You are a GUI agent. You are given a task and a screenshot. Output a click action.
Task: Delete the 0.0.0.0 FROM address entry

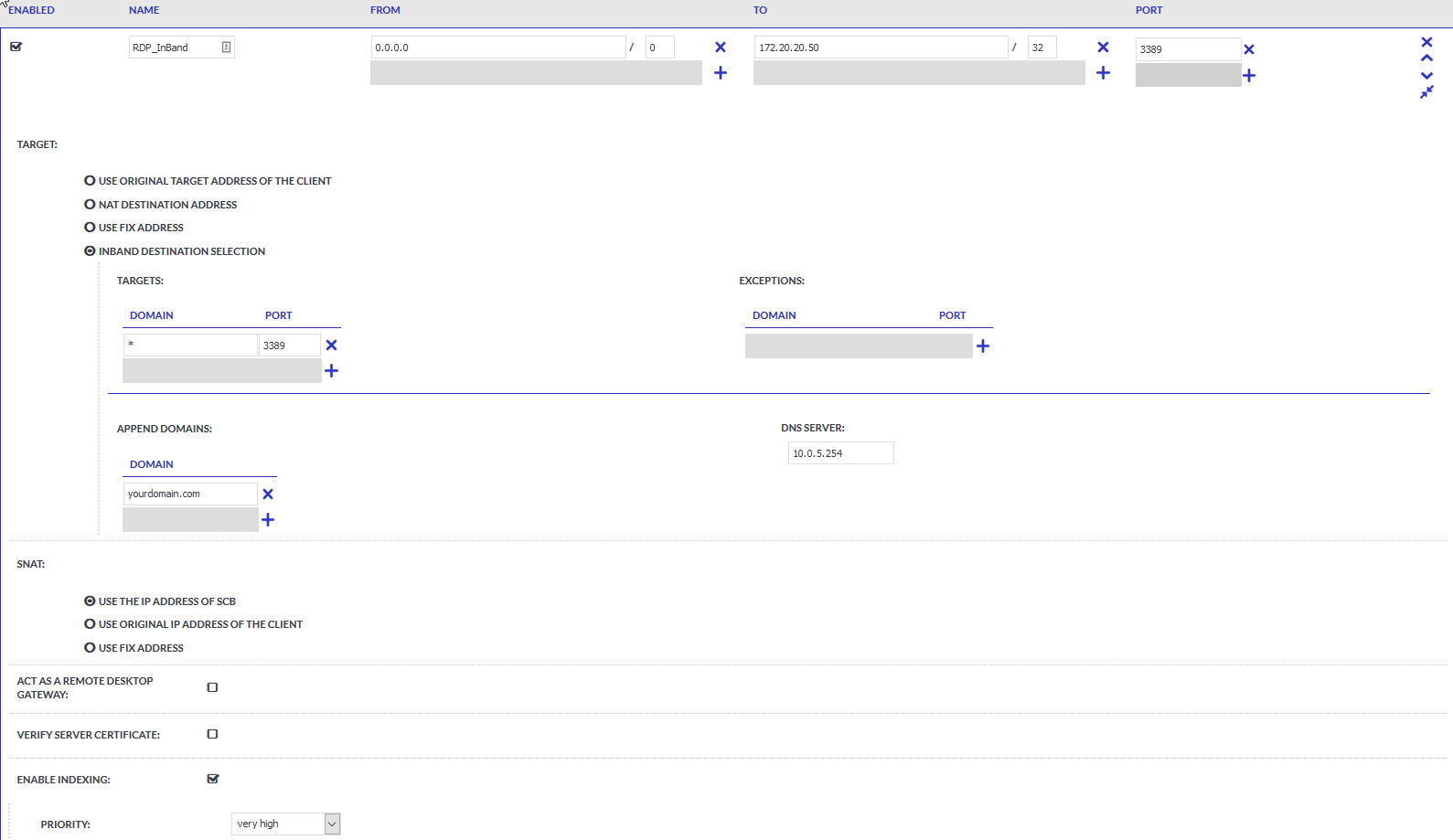[x=721, y=48]
